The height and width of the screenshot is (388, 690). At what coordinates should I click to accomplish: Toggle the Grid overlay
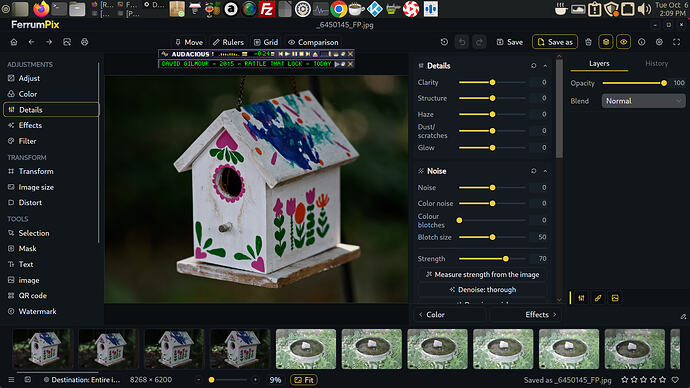pos(266,42)
